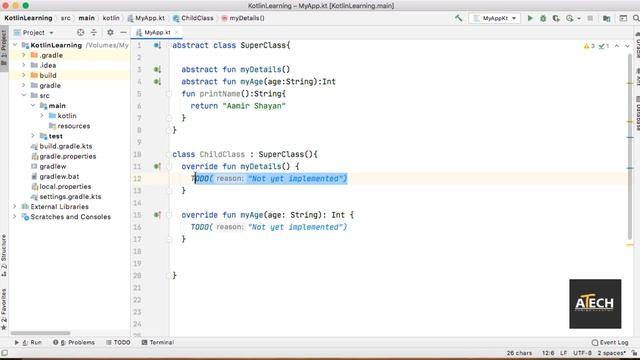The image size is (640, 360).
Task: Open Project structure toolbar icon
Action: pos(607,18)
